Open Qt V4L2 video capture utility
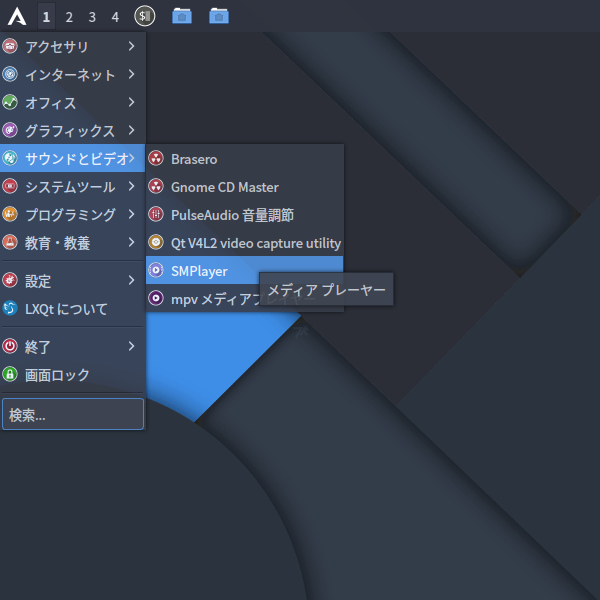 point(245,243)
